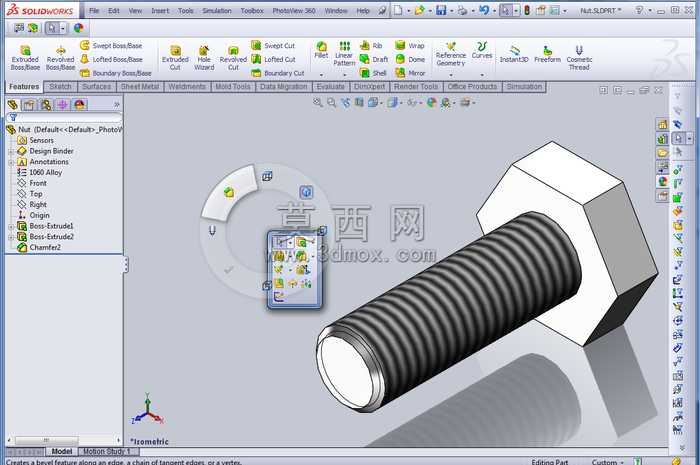Switch to the Evaluate tab
Screen dimensions: 700x465
pyautogui.click(x=330, y=87)
